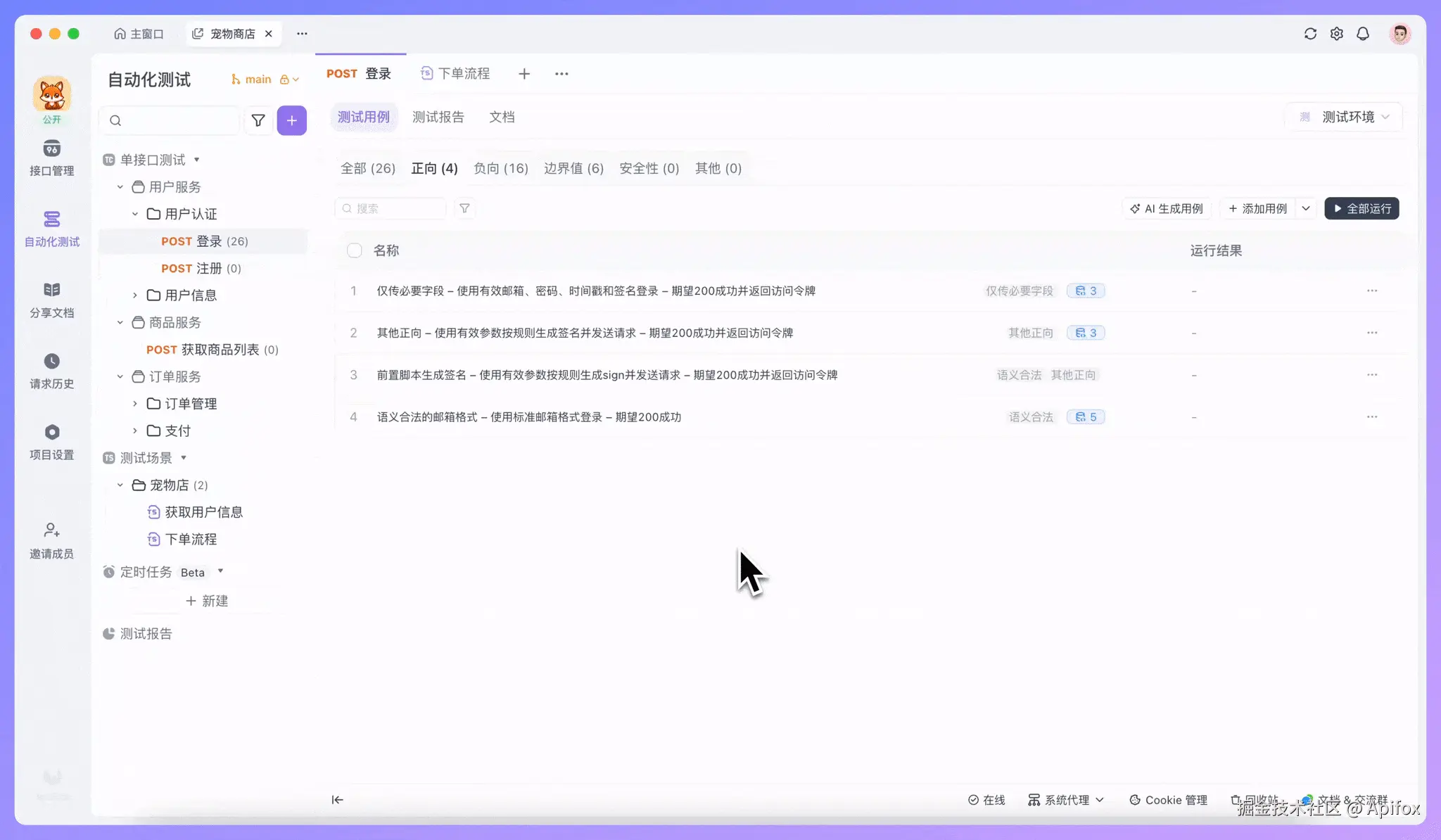Open 项目设置 from the sidebar
Screen dimensions: 1441x840
(x=51, y=433)
